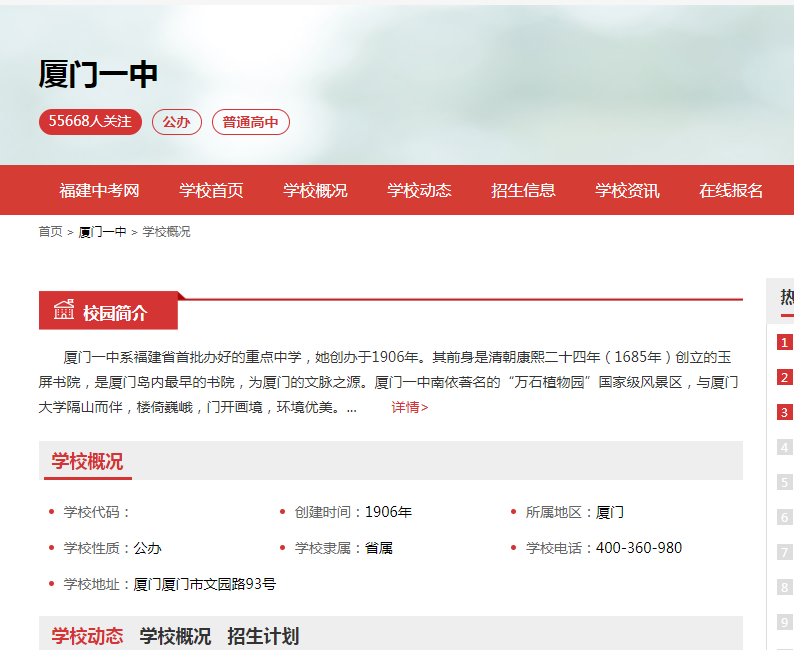Click 在线报名 in the navigation bar
Image resolution: width=794 pixels, height=650 pixels.
[731, 190]
